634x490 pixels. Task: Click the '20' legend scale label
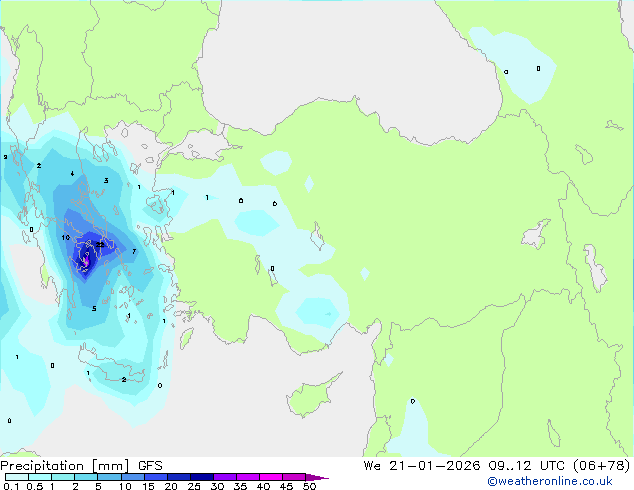coord(171,486)
